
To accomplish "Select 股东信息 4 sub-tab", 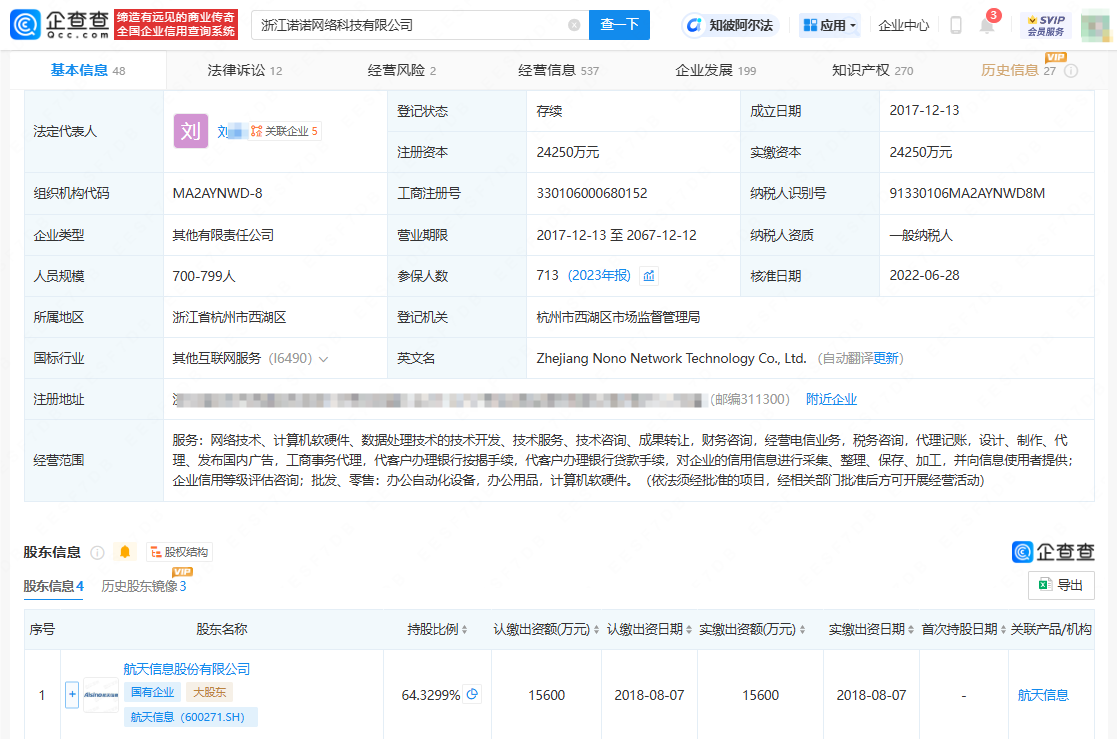I will coord(53,586).
